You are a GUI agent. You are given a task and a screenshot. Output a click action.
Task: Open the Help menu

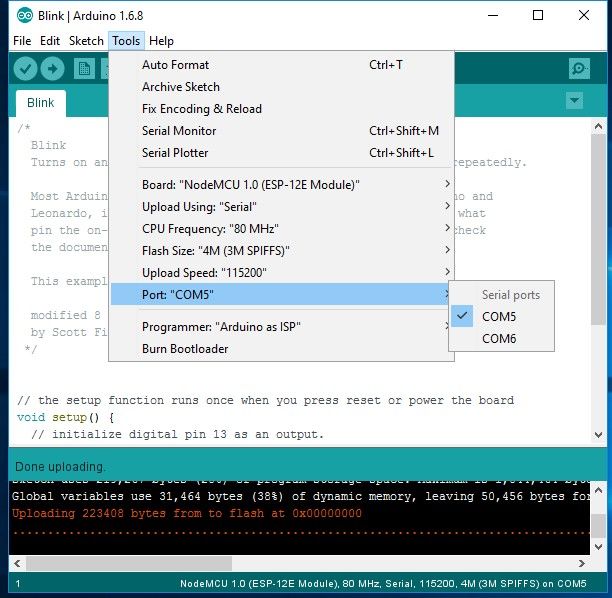(161, 41)
